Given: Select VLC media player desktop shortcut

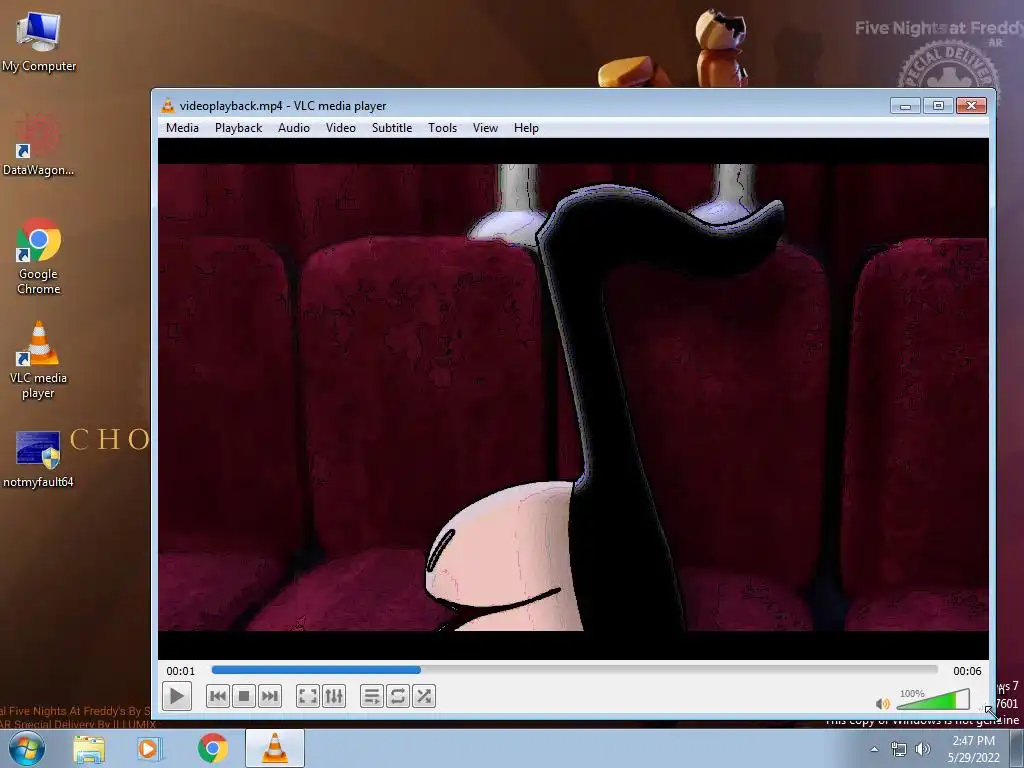Looking at the screenshot, I should 39,360.
